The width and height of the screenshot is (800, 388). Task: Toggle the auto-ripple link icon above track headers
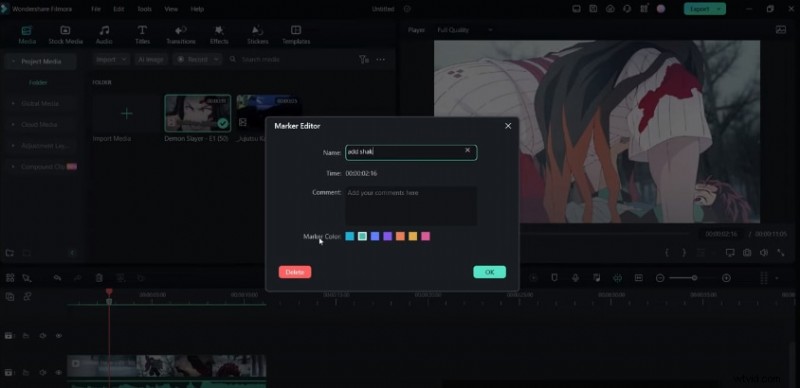[x=27, y=296]
